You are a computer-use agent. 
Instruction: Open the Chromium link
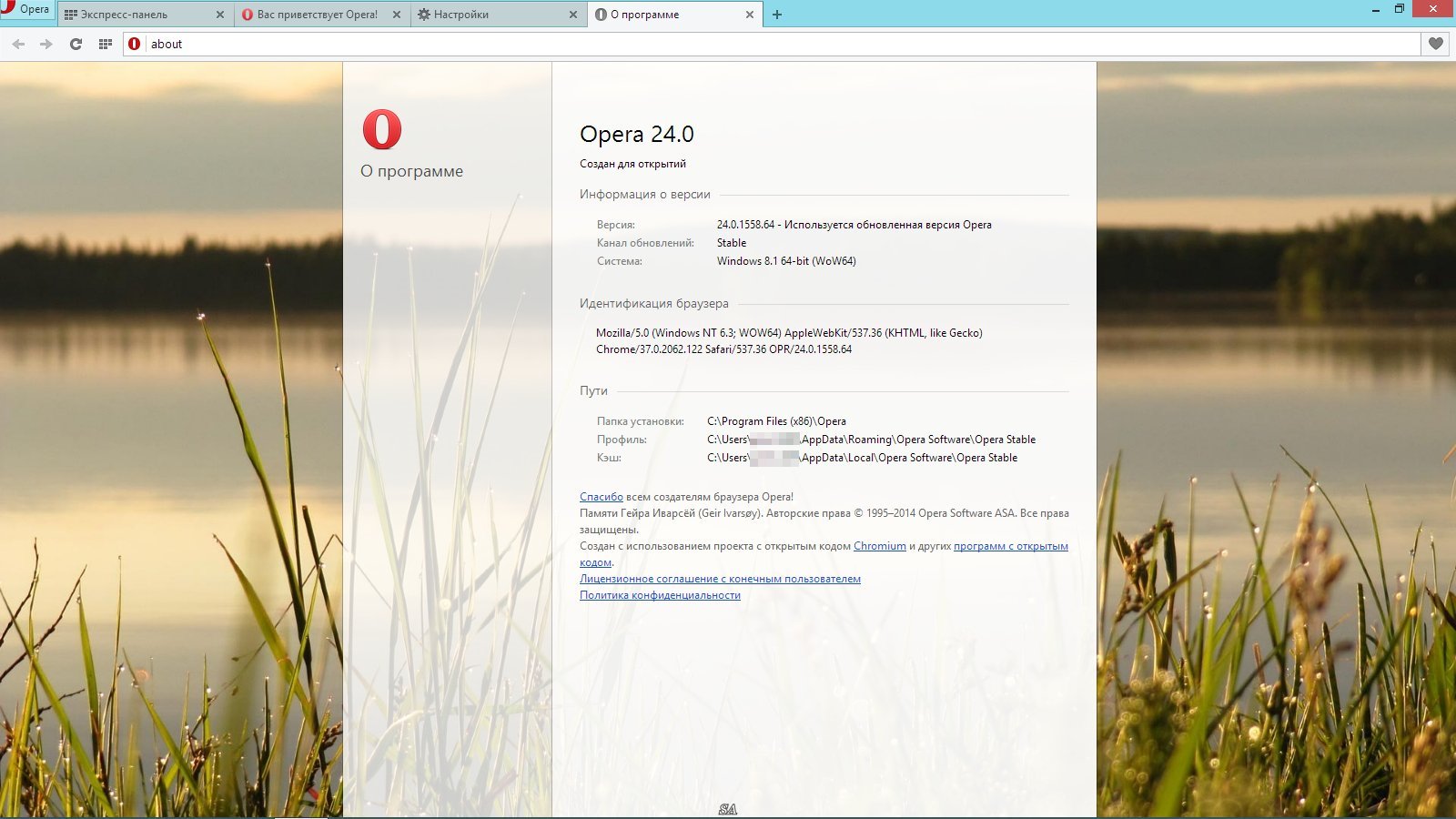point(879,546)
